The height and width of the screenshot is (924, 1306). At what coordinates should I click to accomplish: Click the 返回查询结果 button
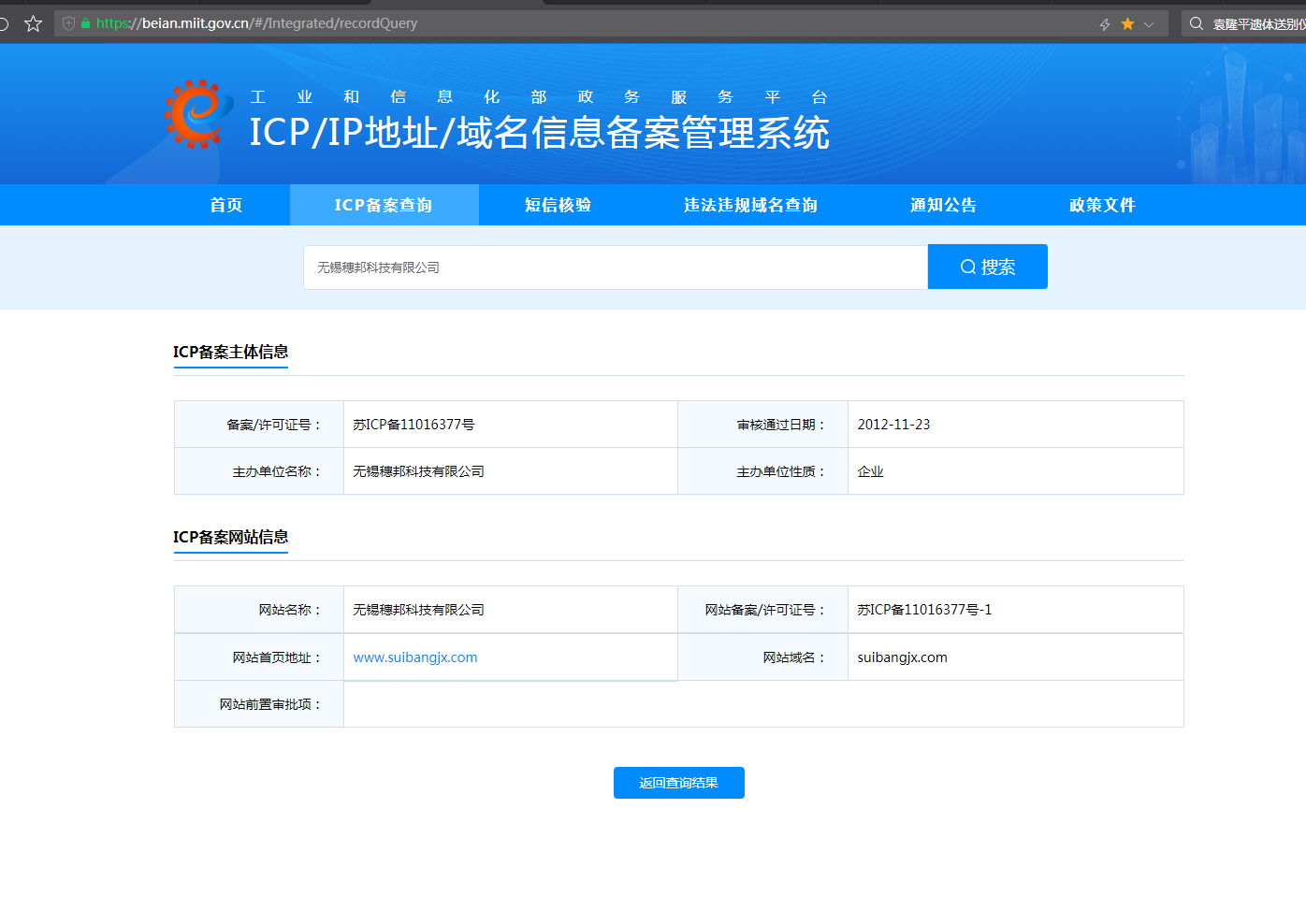[x=678, y=783]
